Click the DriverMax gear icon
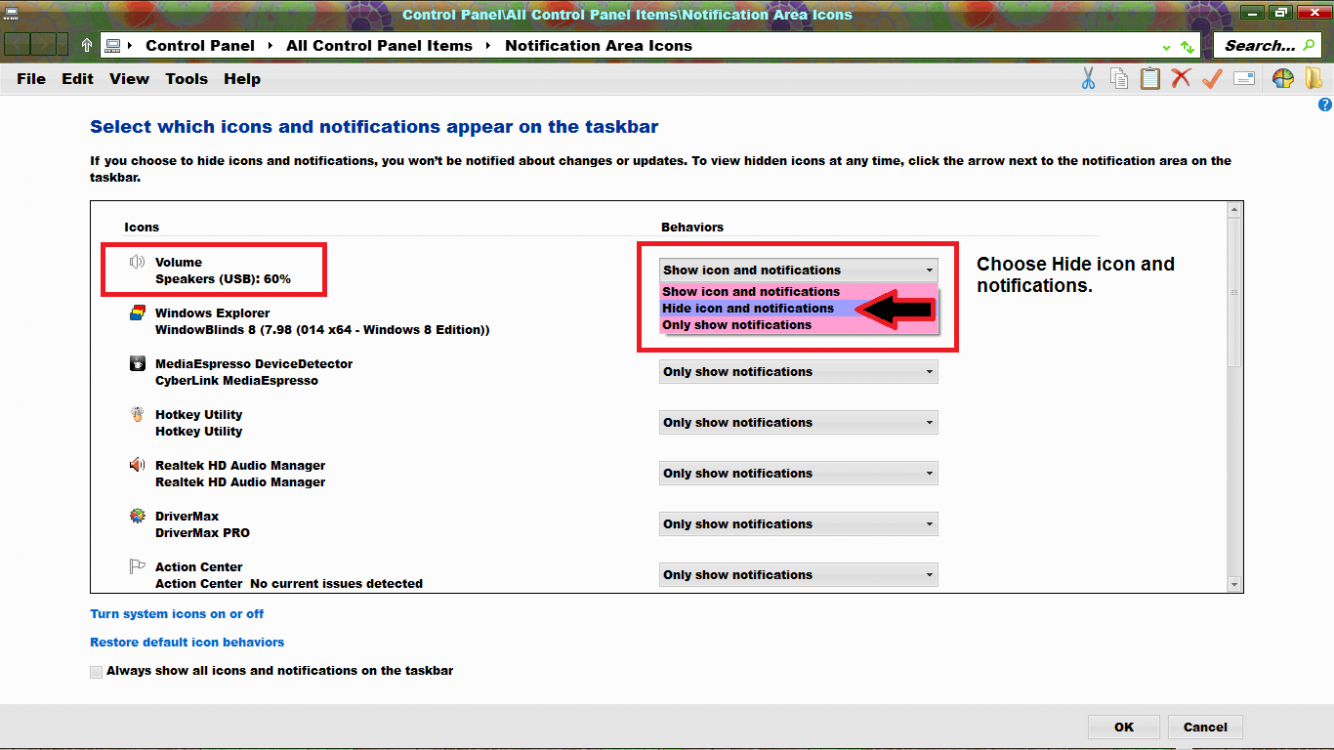Viewport: 1334px width, 750px height. 137,516
